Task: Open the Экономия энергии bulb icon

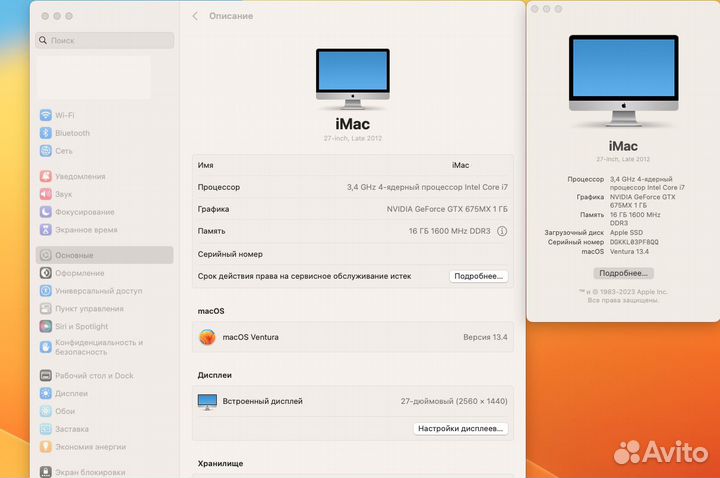Action: click(45, 446)
